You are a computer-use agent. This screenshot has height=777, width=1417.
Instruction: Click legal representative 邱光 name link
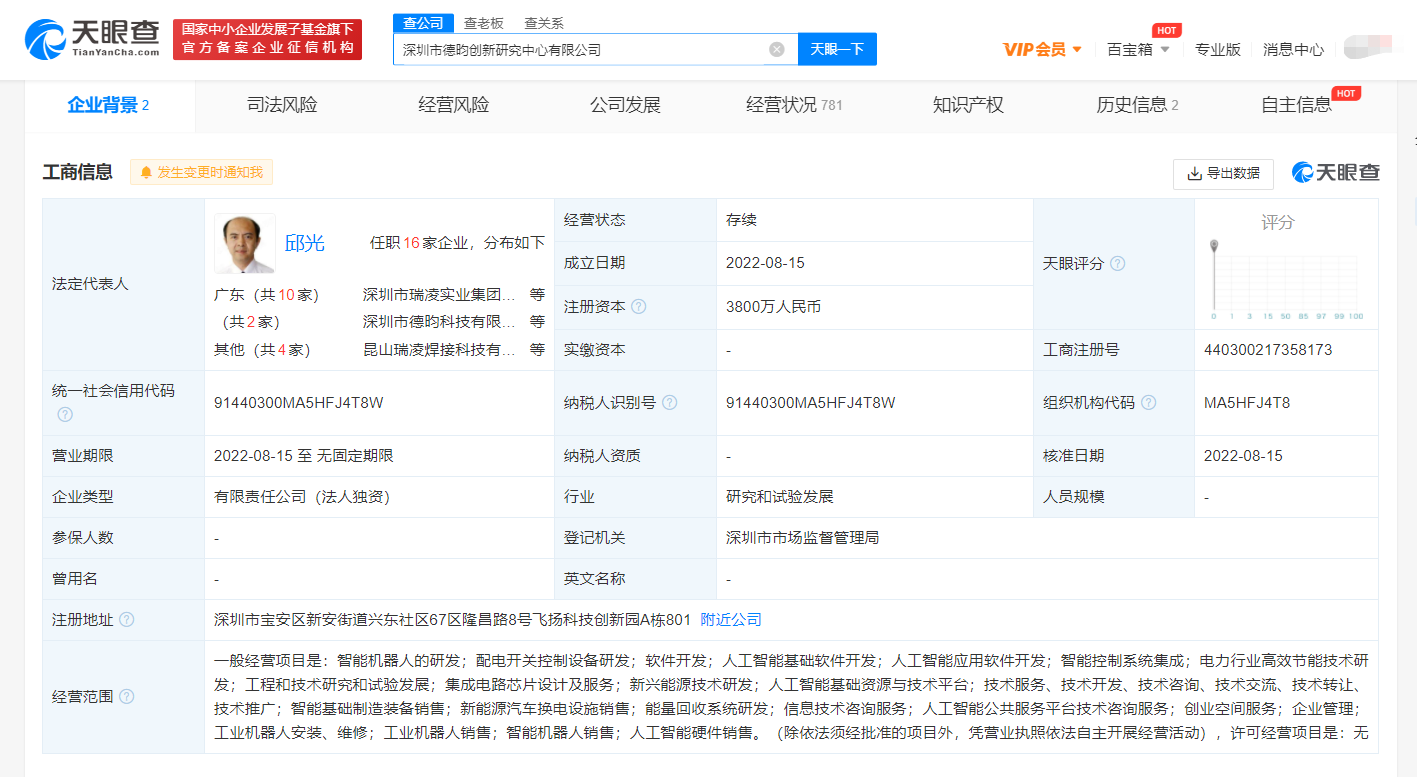tap(305, 242)
